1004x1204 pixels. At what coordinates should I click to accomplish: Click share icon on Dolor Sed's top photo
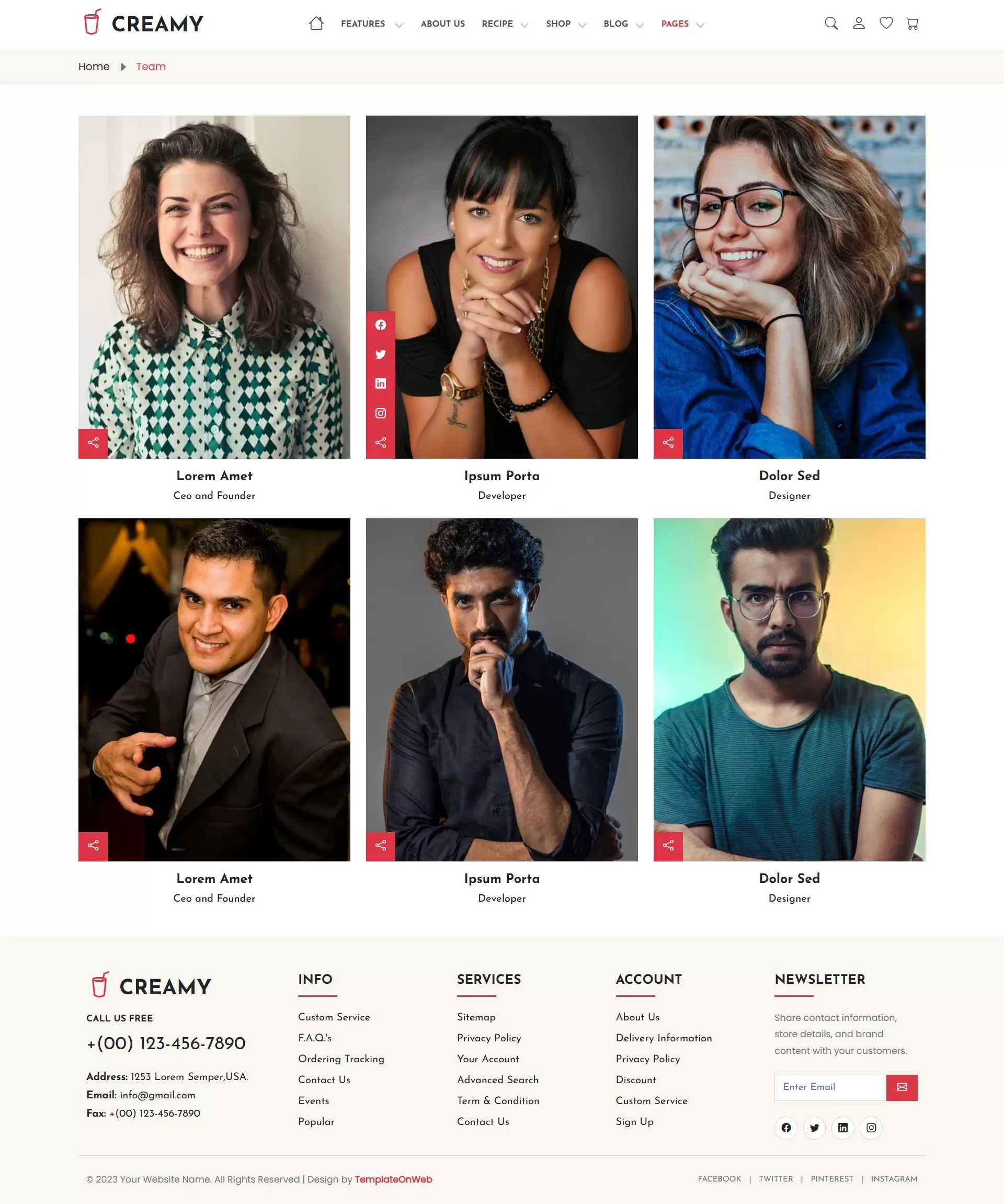pyautogui.click(x=668, y=443)
